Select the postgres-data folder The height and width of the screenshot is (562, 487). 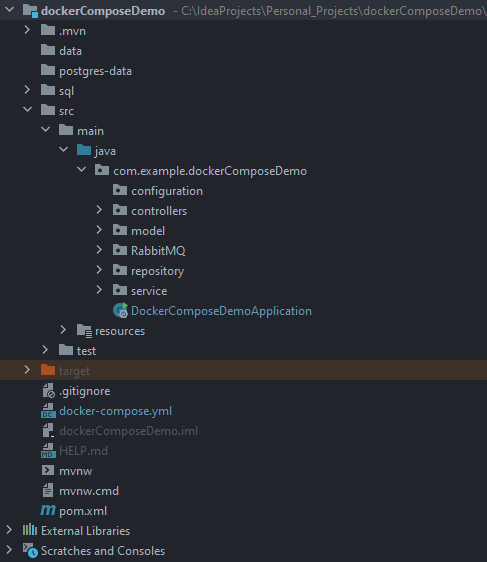click(x=95, y=71)
